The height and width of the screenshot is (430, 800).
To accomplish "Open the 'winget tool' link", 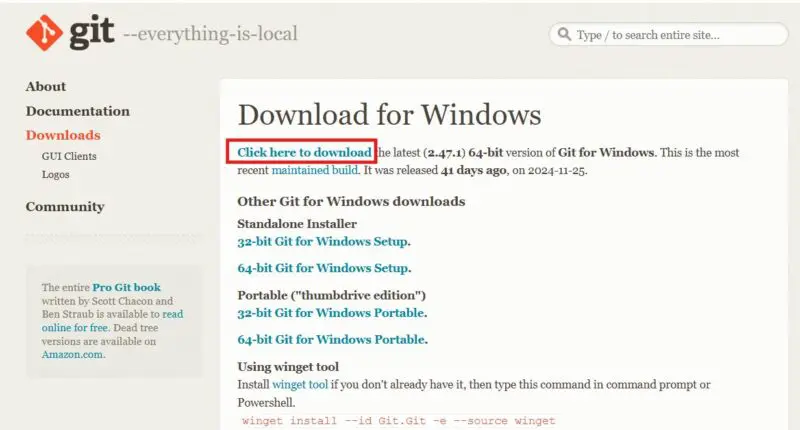I will coord(300,384).
